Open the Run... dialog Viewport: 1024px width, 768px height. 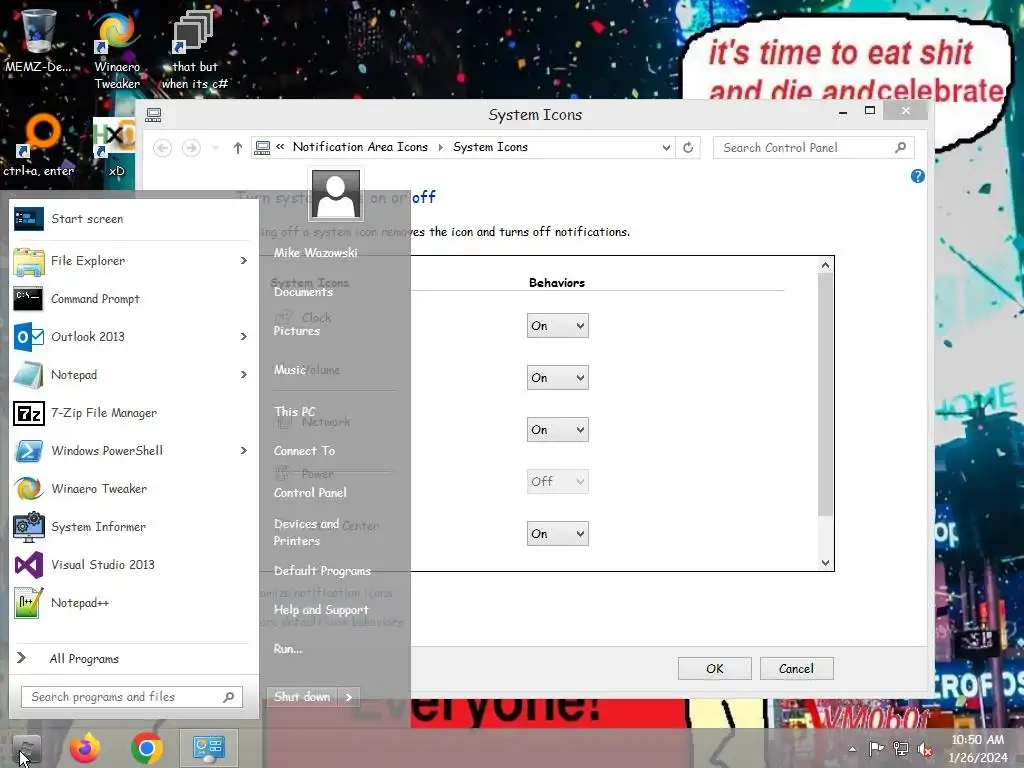288,648
